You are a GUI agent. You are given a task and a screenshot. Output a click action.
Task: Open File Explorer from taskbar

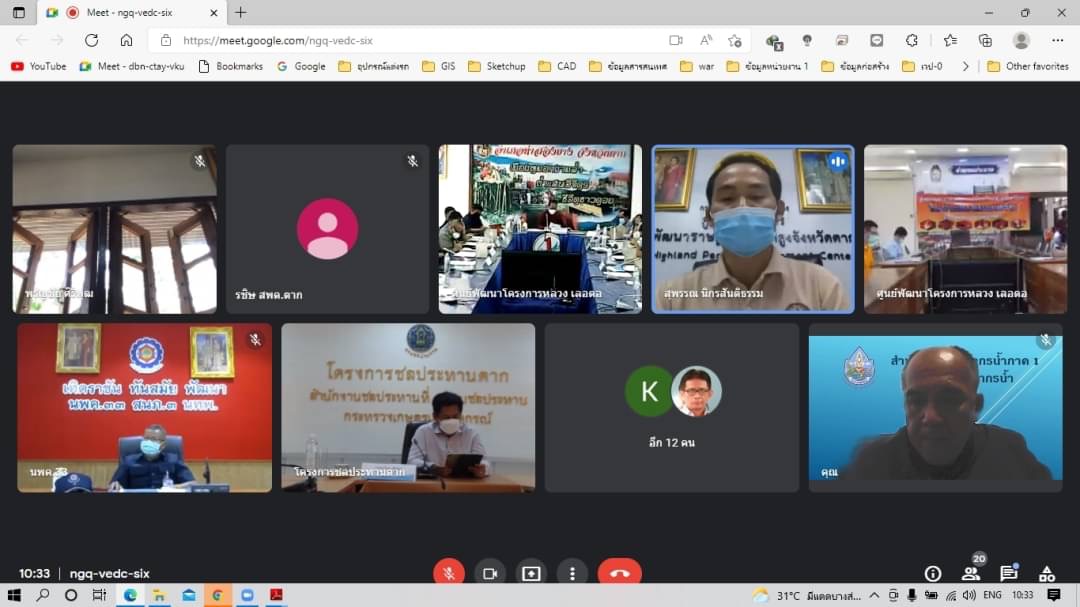coord(159,595)
